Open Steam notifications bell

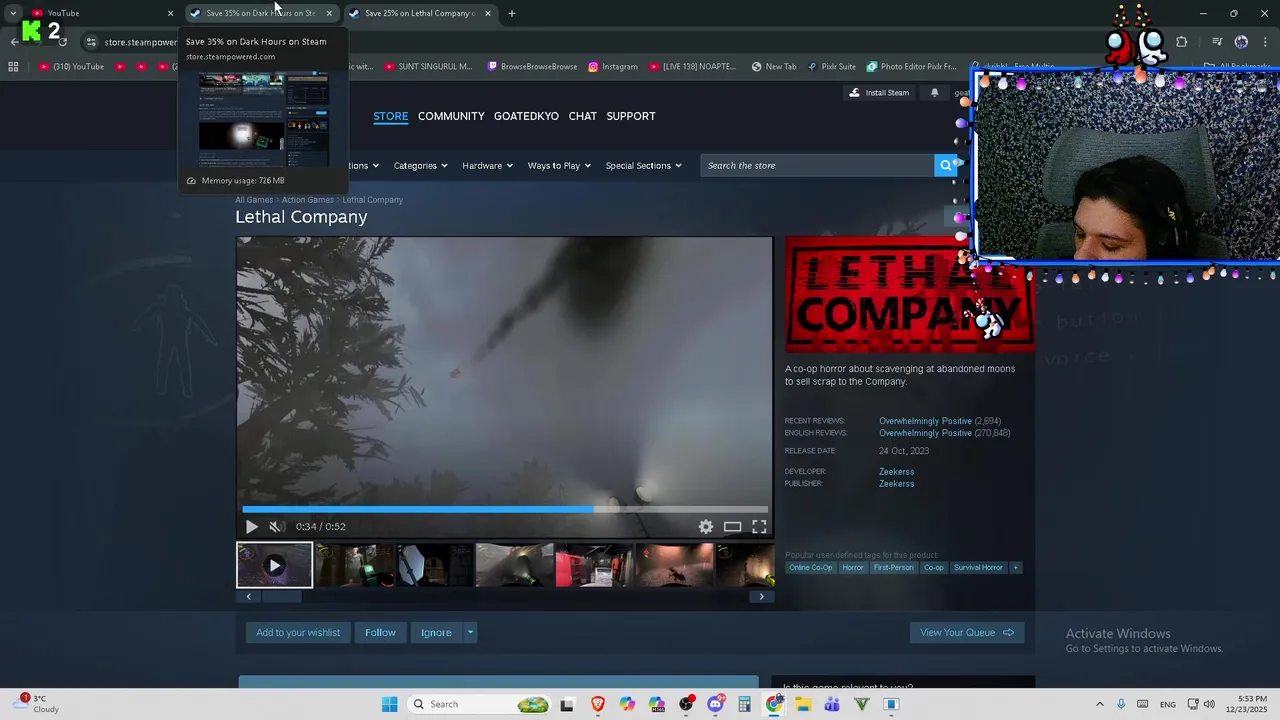point(935,93)
